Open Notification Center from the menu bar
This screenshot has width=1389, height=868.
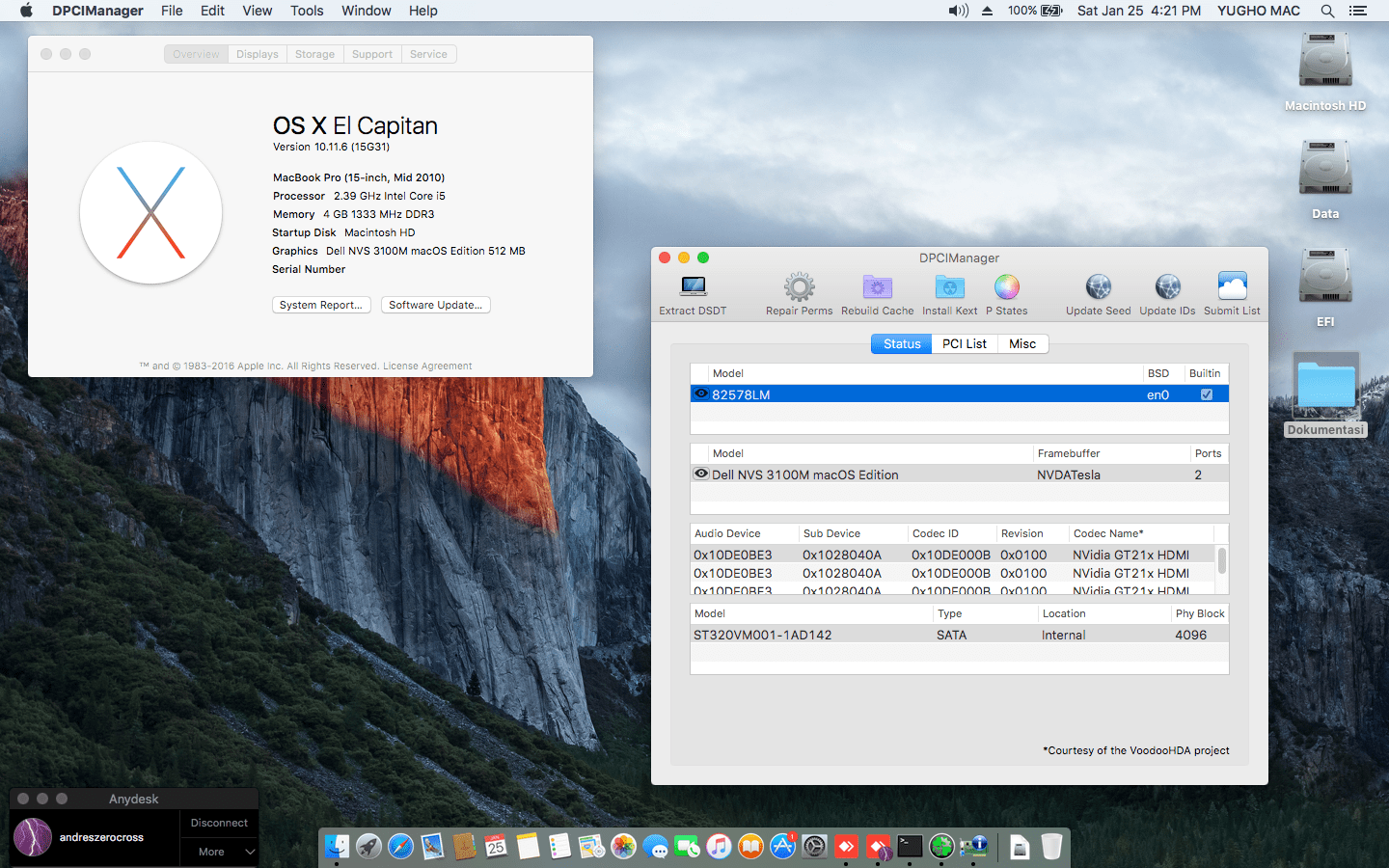[1358, 11]
